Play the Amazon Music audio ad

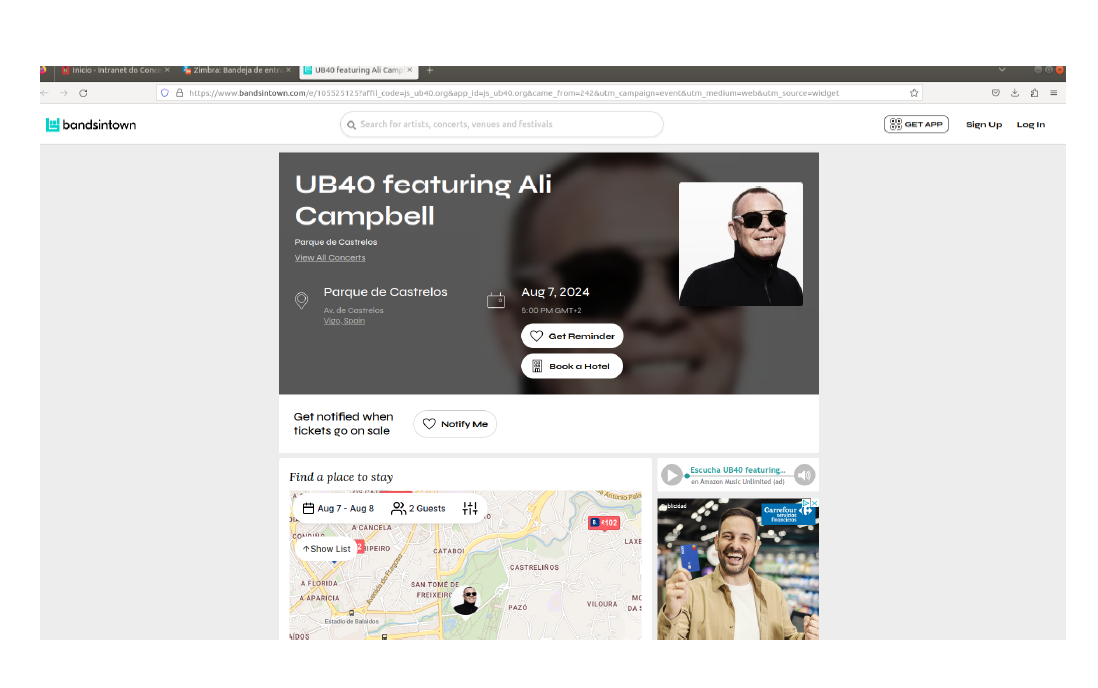tap(672, 475)
